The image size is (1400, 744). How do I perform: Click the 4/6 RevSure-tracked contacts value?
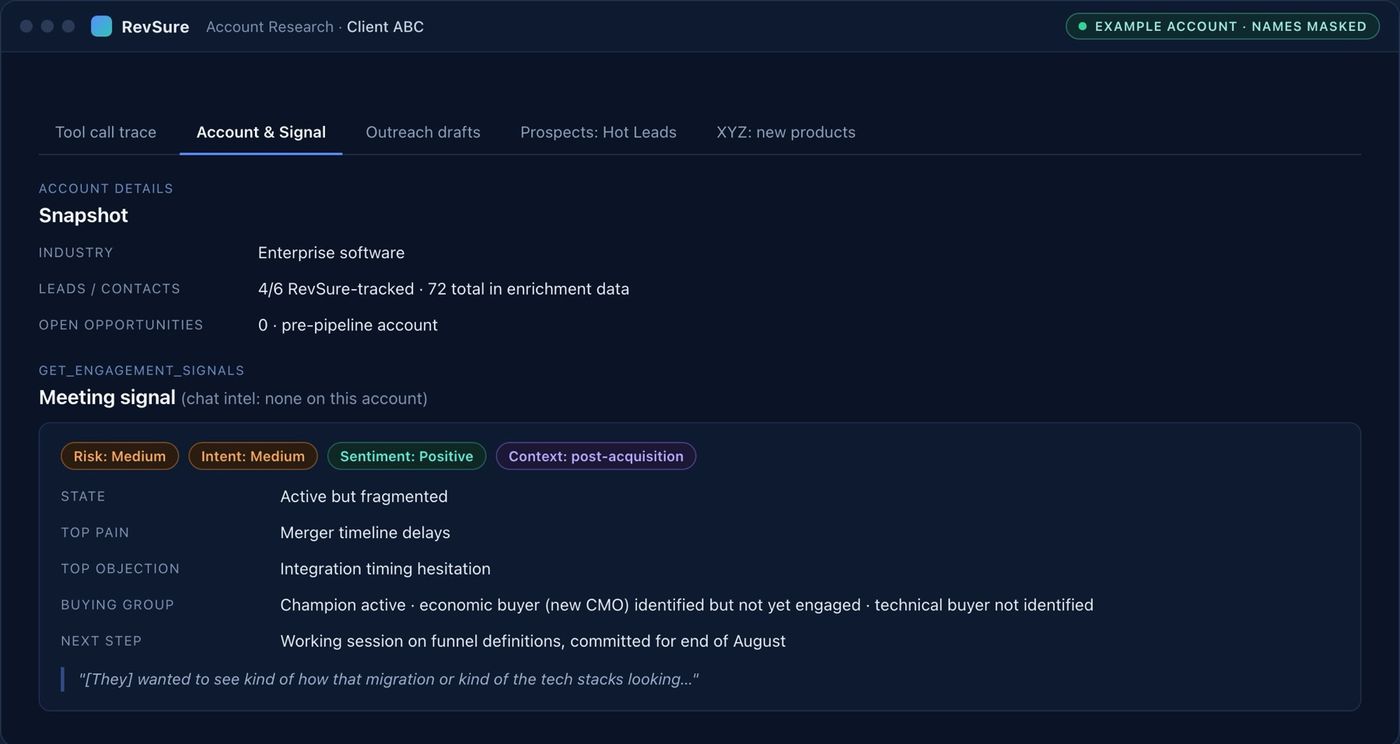pyautogui.click(x=444, y=289)
